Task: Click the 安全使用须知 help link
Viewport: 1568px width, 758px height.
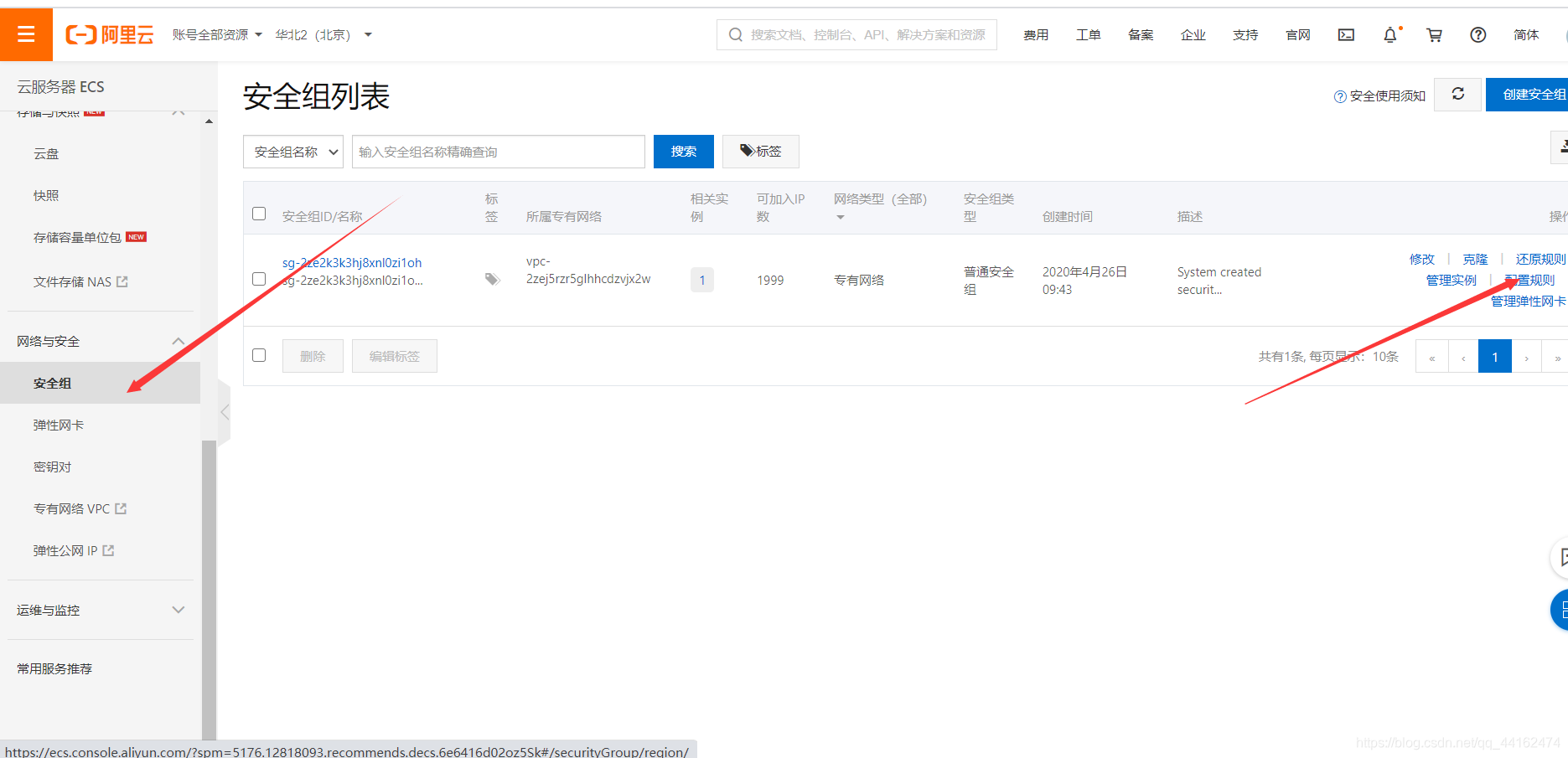Action: [x=1379, y=95]
